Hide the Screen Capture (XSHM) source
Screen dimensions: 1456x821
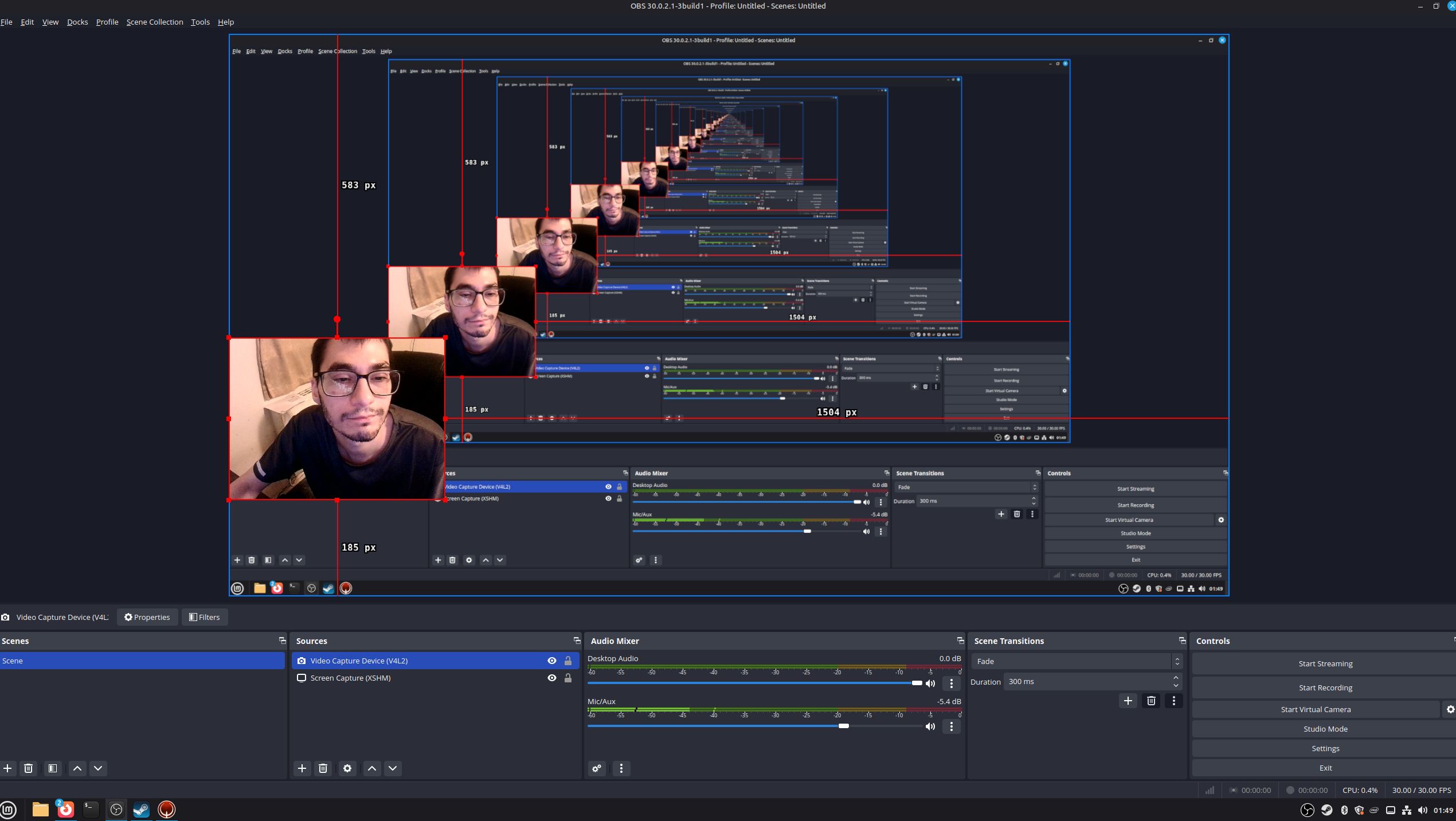[552, 678]
